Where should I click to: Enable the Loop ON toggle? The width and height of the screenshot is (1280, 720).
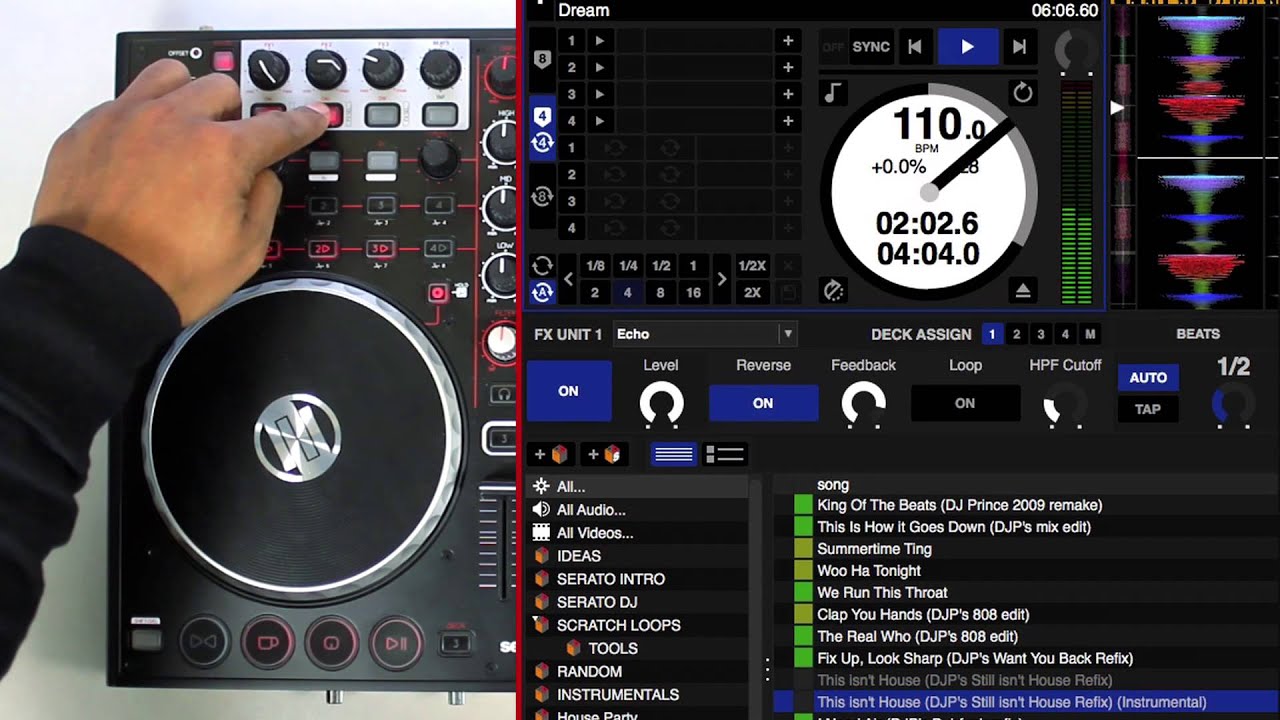coord(964,403)
